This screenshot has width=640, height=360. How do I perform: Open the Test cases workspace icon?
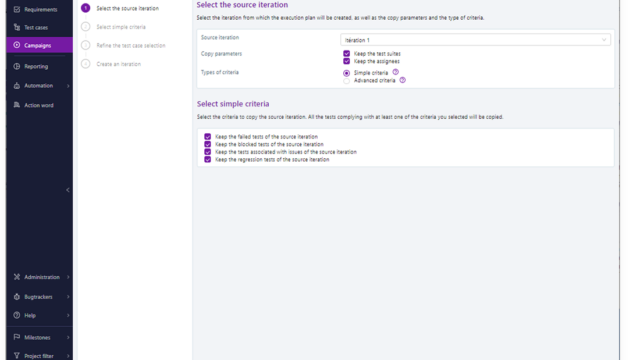pyautogui.click(x=17, y=27)
